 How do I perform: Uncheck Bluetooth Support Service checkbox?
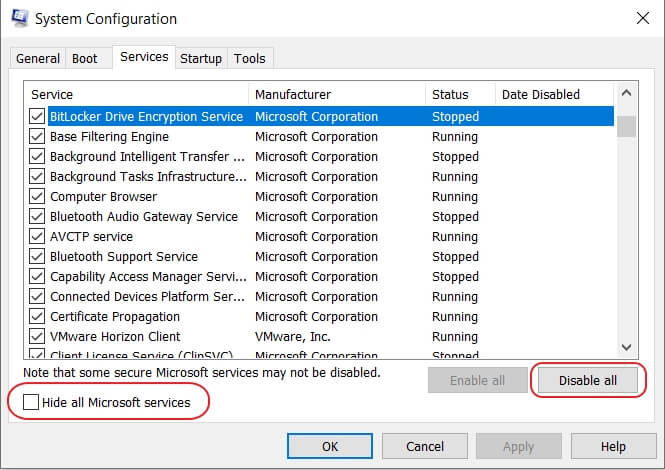tap(37, 257)
